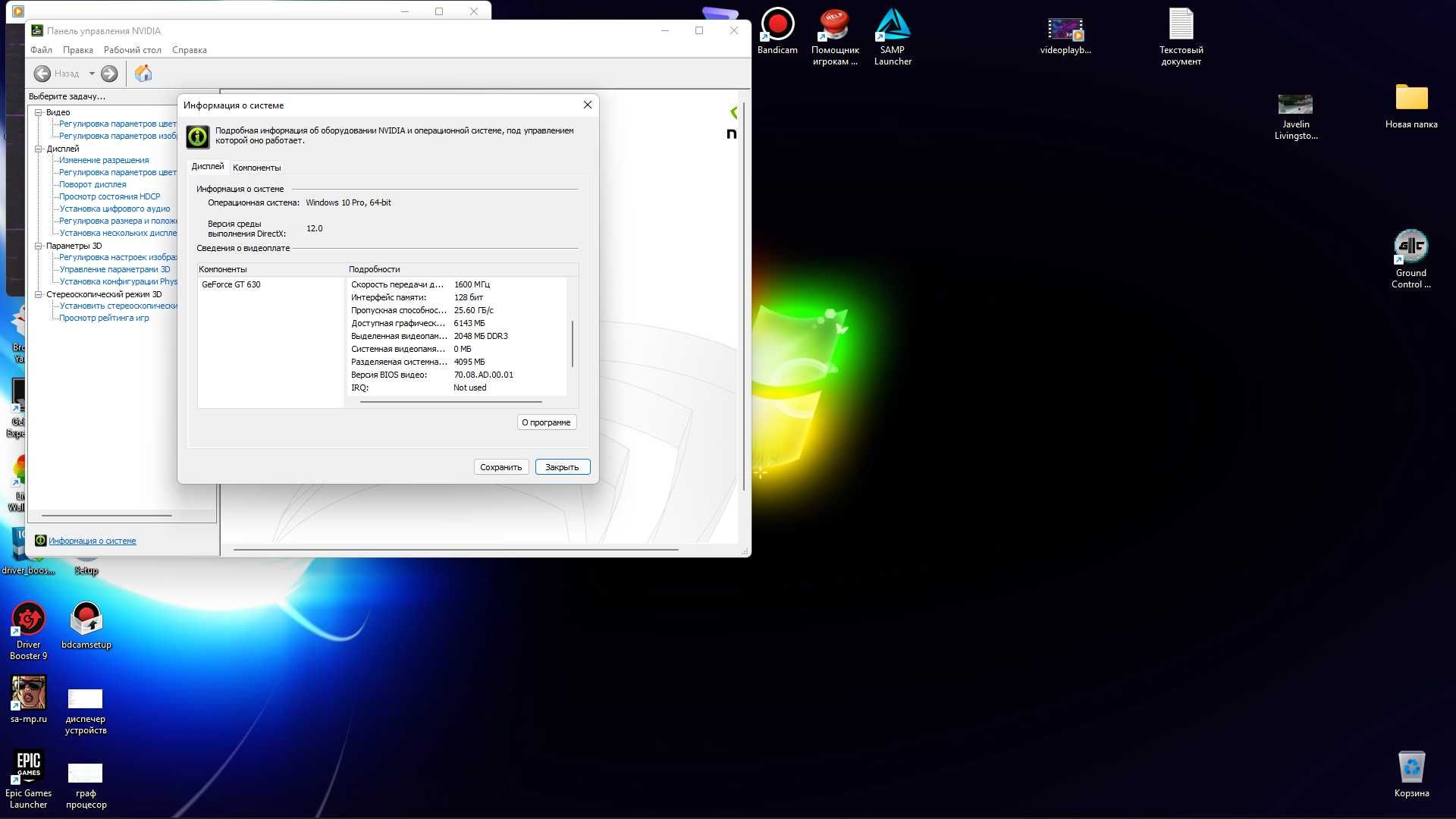Launch the Epic Games Launcher shortcut
1456x819 pixels.
29,779
